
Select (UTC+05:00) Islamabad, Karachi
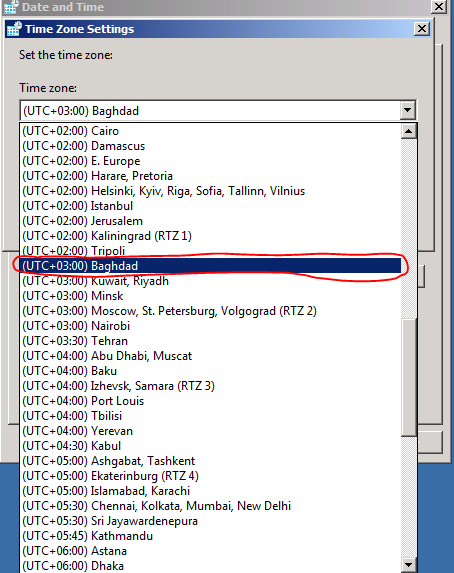(x=211, y=490)
